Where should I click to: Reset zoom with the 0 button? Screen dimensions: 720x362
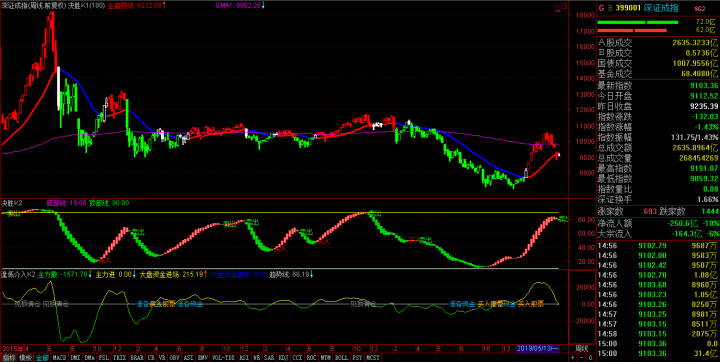click(x=591, y=357)
